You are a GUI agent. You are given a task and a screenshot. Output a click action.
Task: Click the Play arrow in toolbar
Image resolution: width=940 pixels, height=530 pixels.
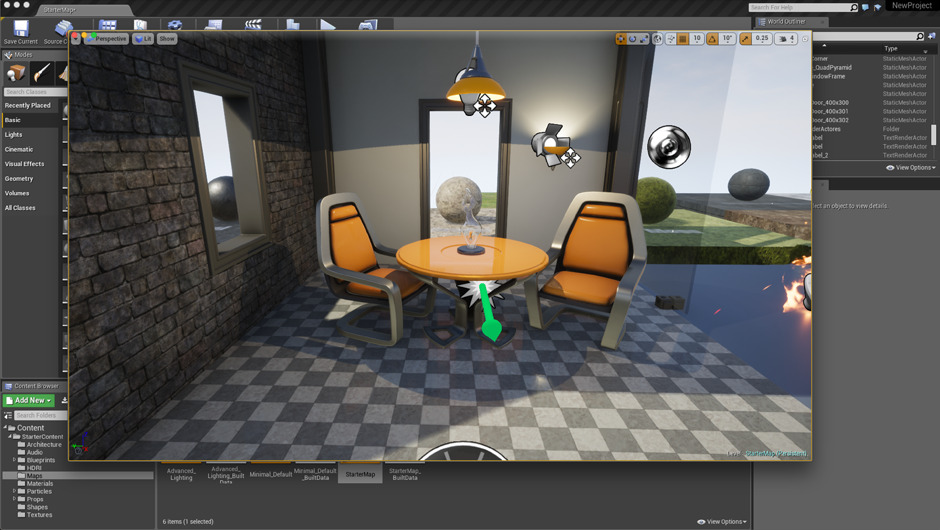tap(327, 25)
